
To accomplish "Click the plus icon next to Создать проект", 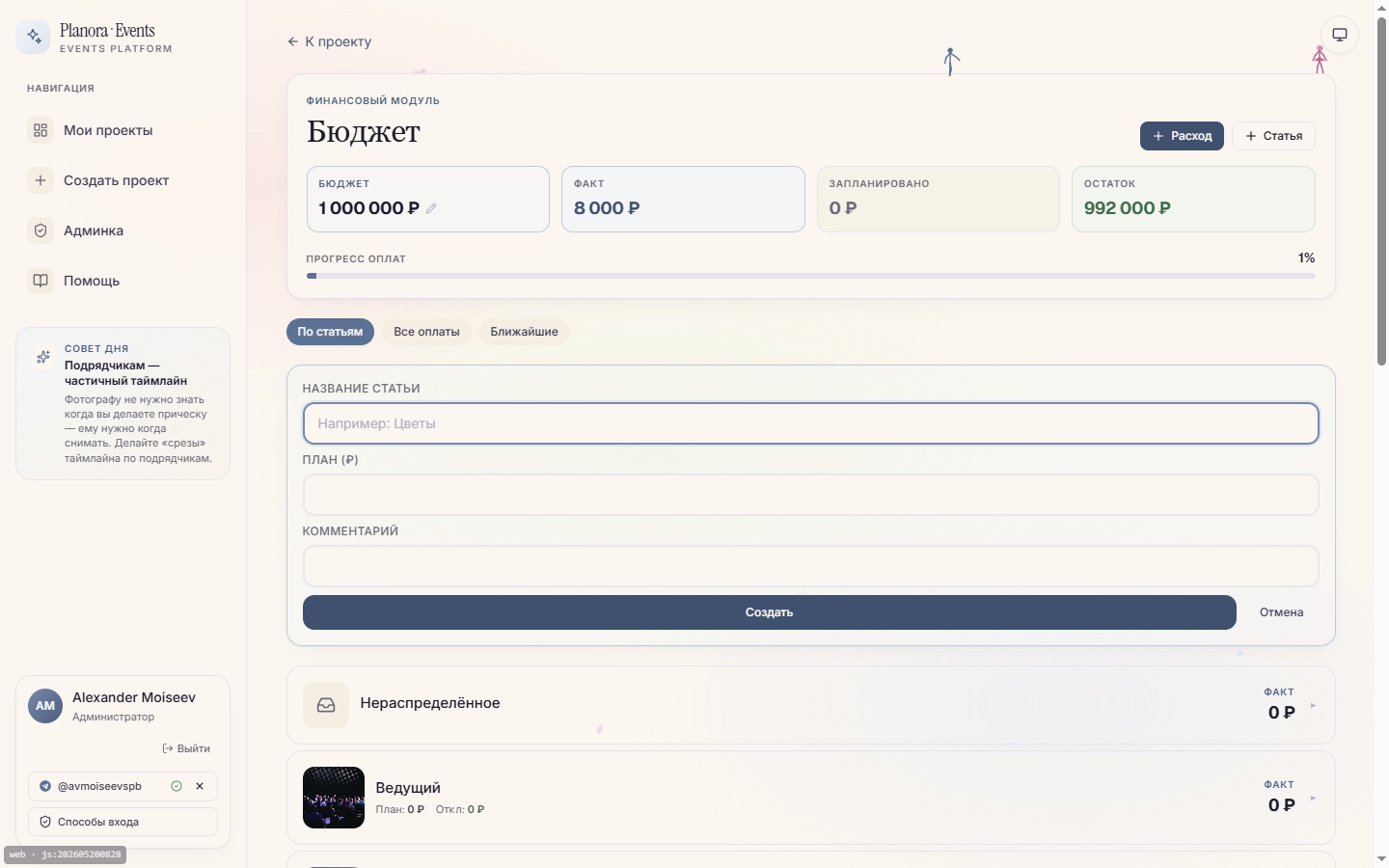I will pos(41,180).
